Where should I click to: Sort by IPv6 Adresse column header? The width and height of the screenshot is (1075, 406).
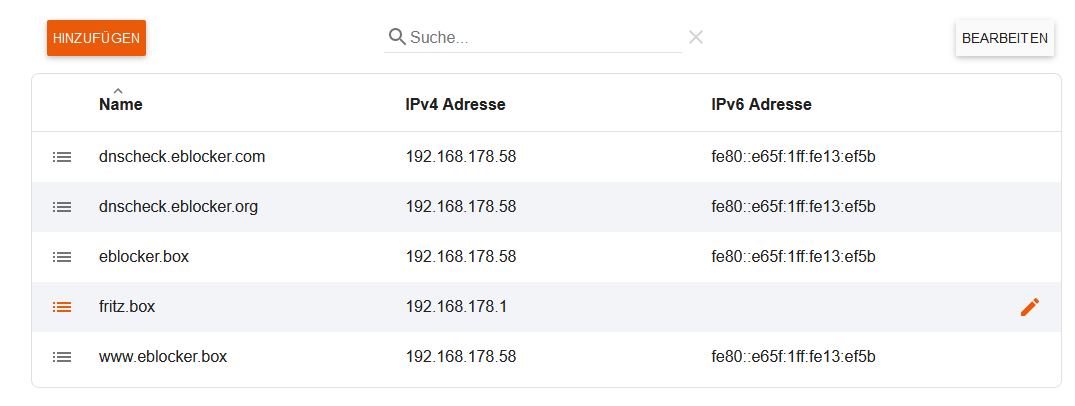tap(762, 105)
